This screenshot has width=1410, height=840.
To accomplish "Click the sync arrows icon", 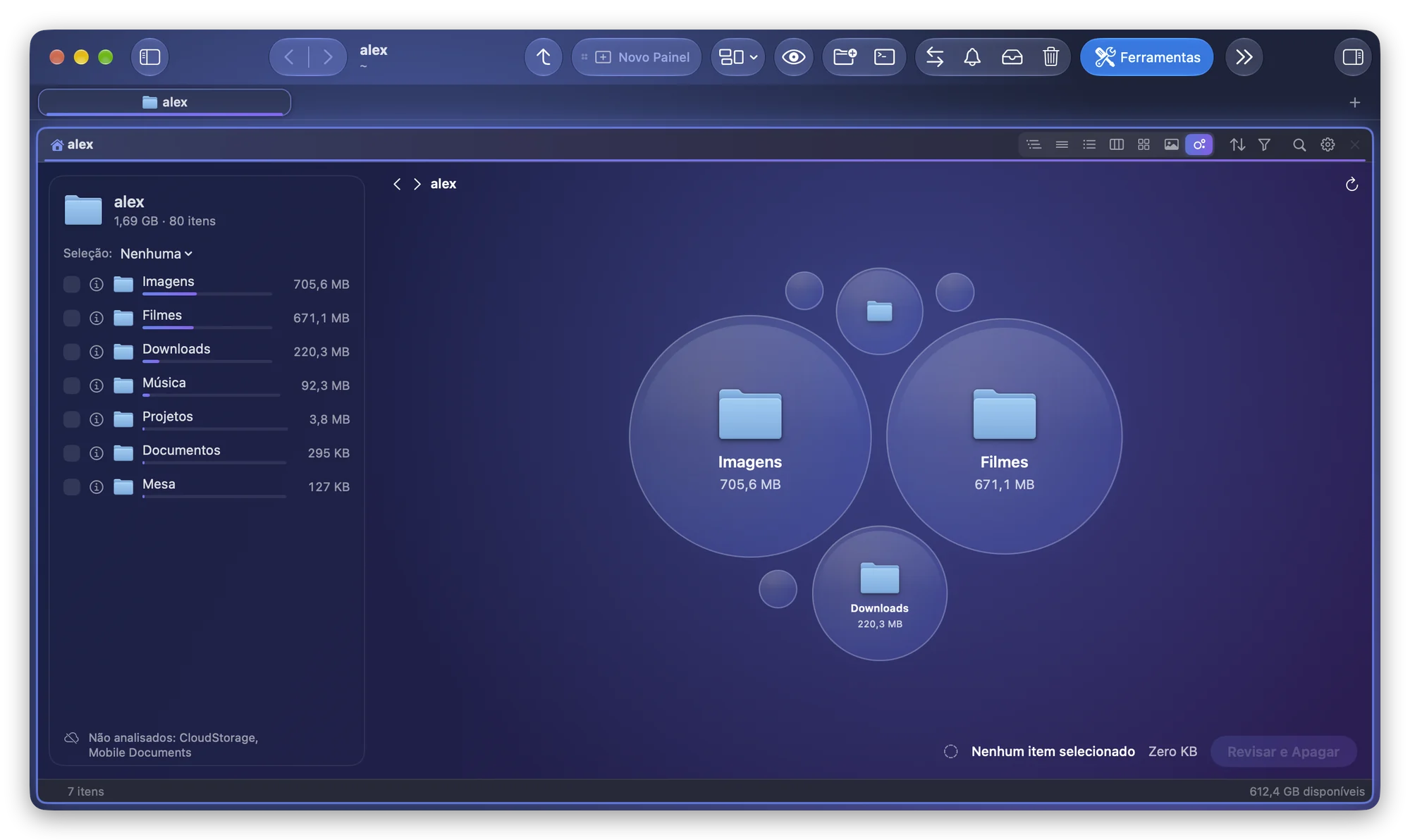I will [935, 57].
